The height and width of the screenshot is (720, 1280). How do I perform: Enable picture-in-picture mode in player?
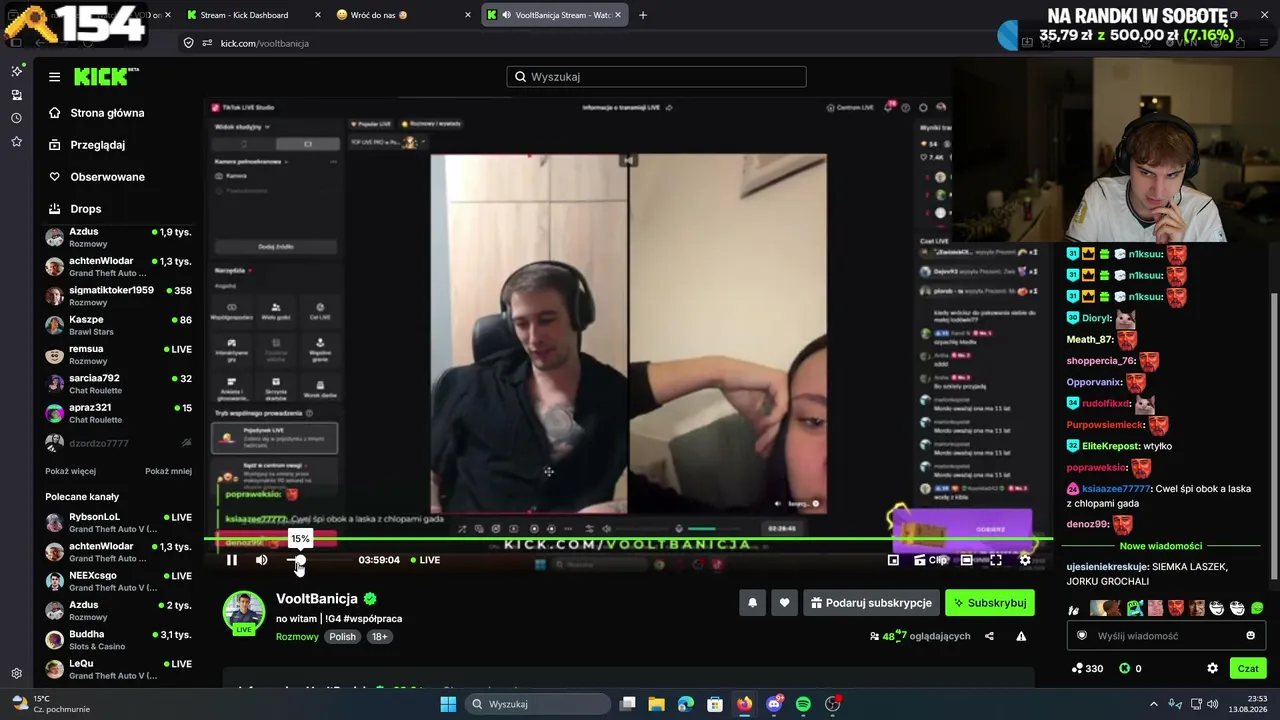pyautogui.click(x=893, y=560)
